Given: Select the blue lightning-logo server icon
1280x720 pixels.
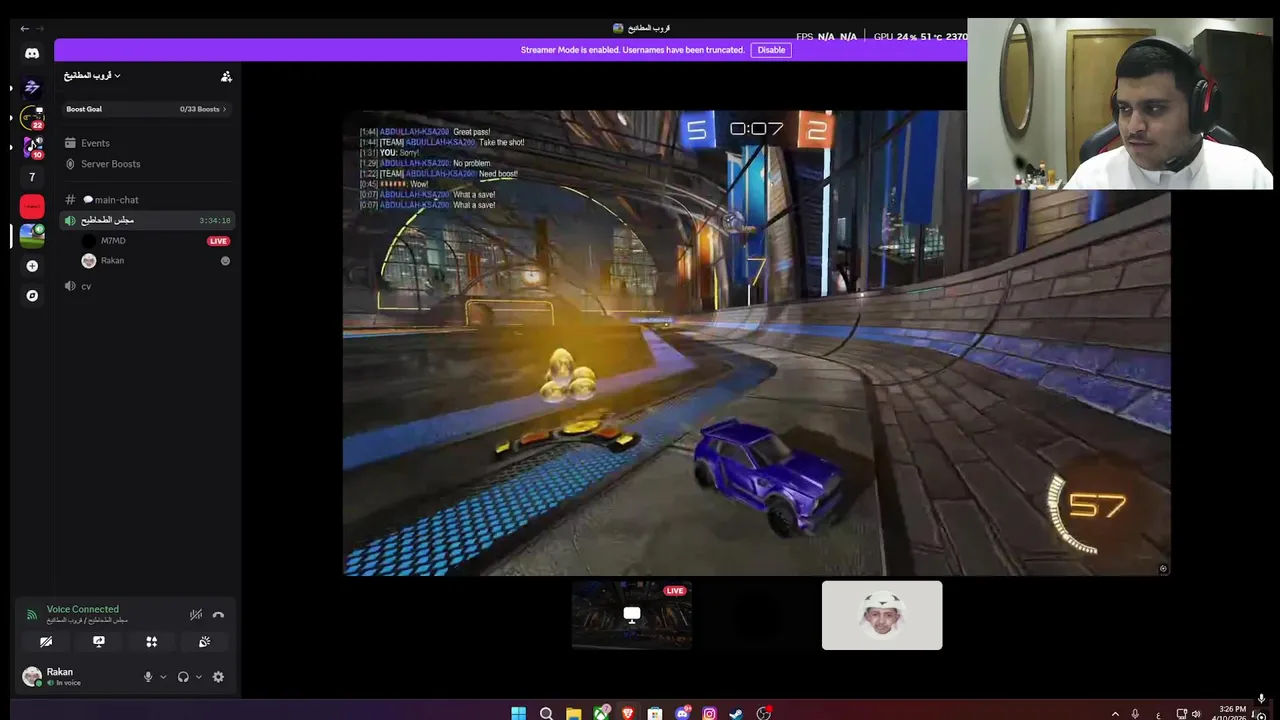Looking at the screenshot, I should [x=32, y=87].
